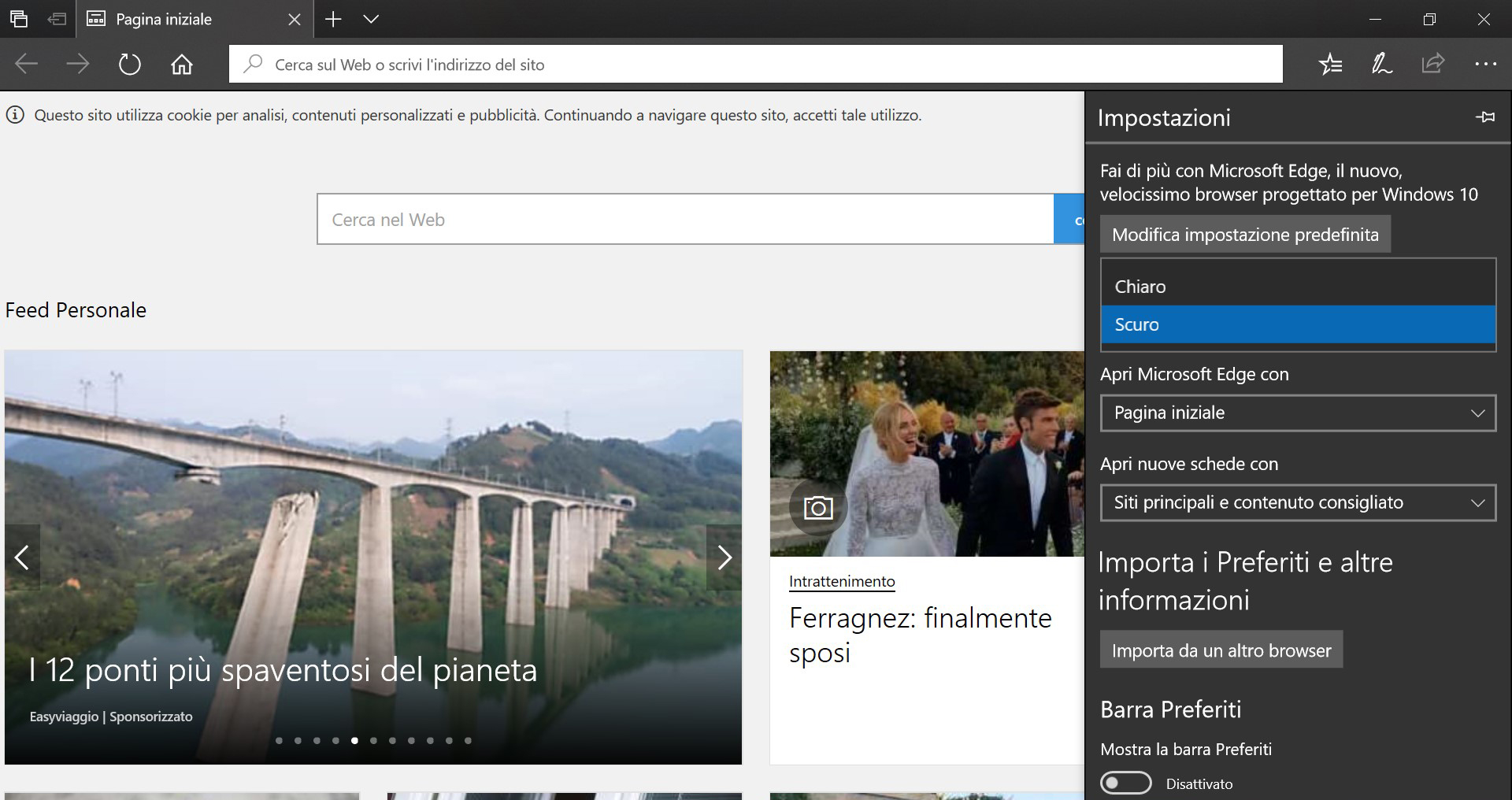Screen dimensions: 1512x800
Task: Go to homepage using the Home icon
Action: click(182, 64)
